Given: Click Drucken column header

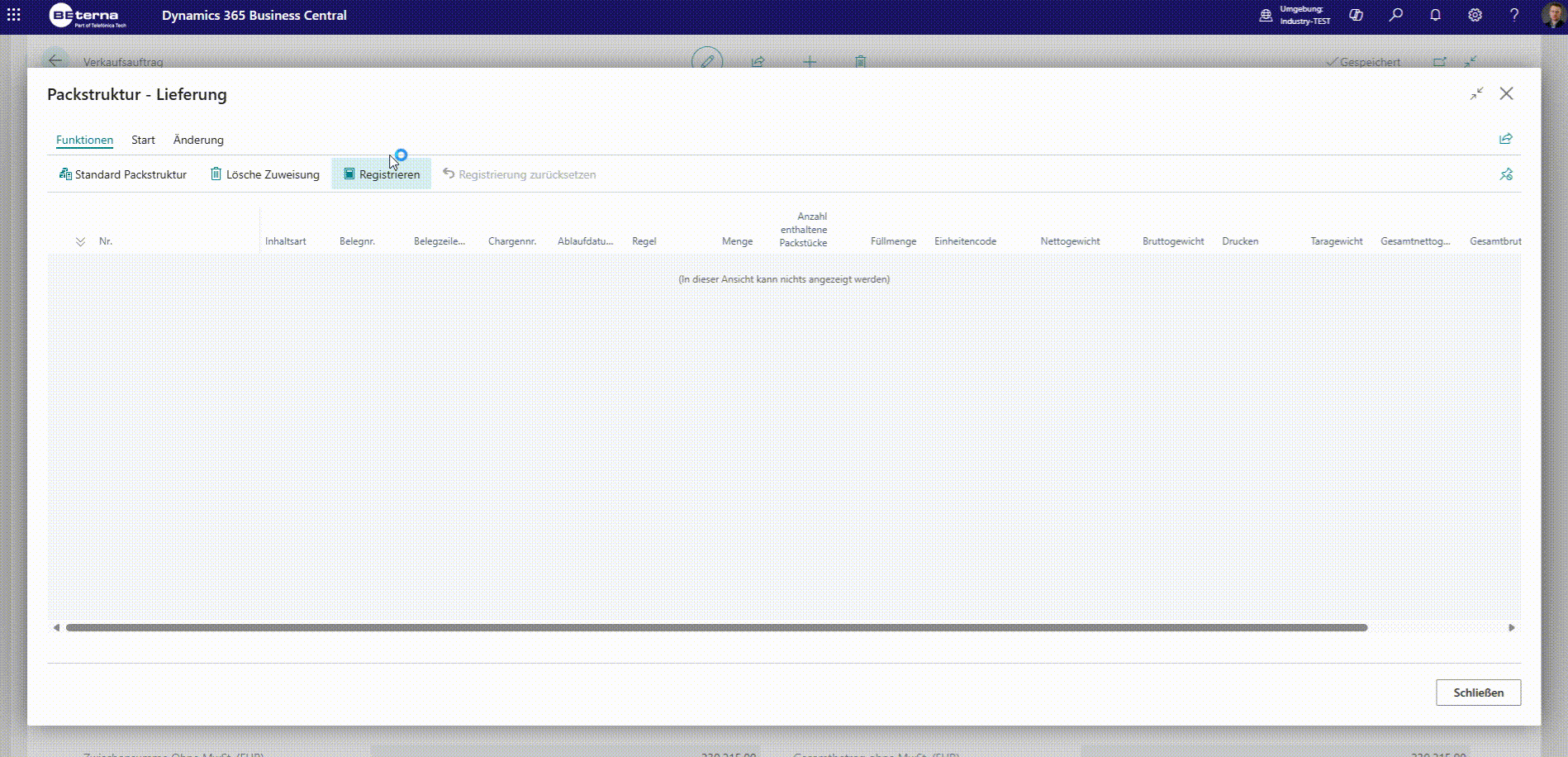Looking at the screenshot, I should click(x=1240, y=241).
